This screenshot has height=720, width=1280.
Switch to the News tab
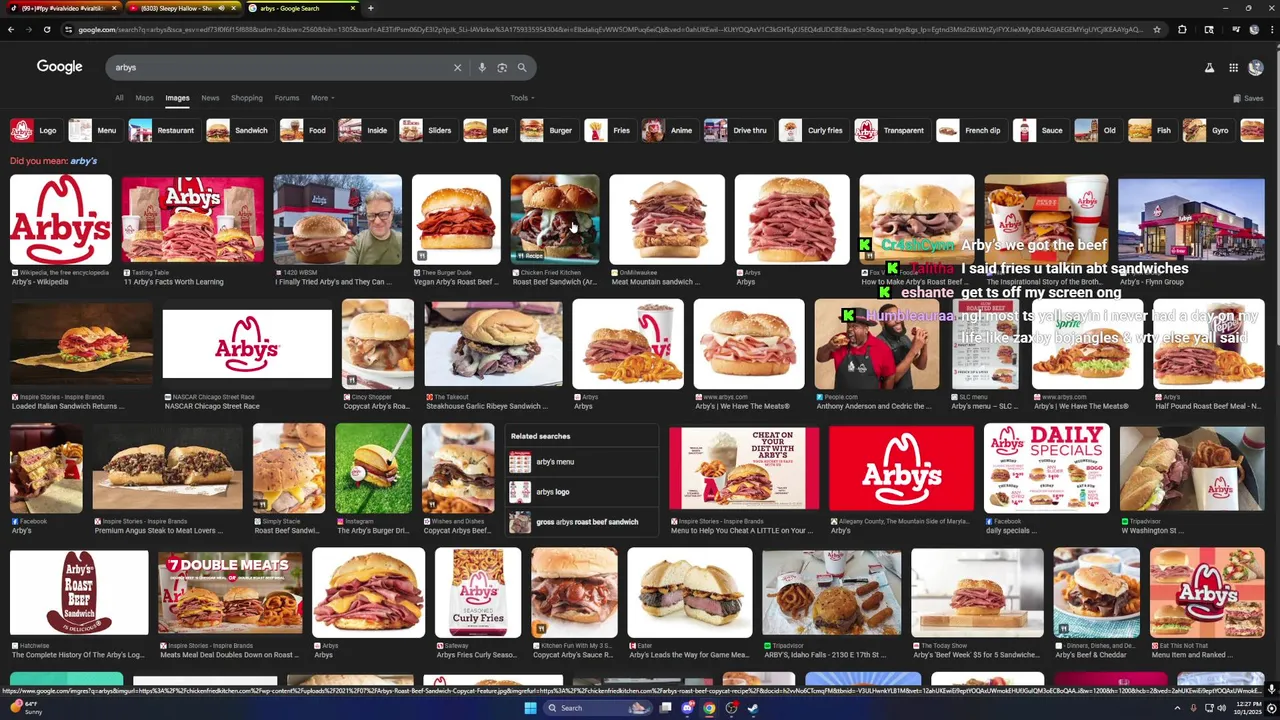pyautogui.click(x=210, y=98)
